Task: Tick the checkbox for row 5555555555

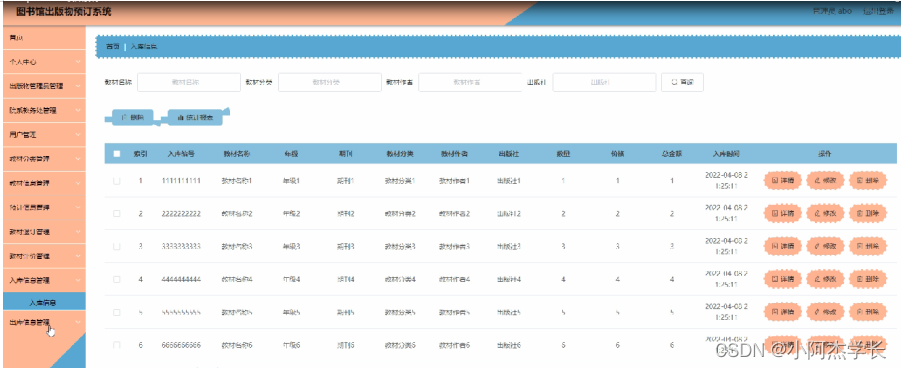Action: click(x=117, y=312)
